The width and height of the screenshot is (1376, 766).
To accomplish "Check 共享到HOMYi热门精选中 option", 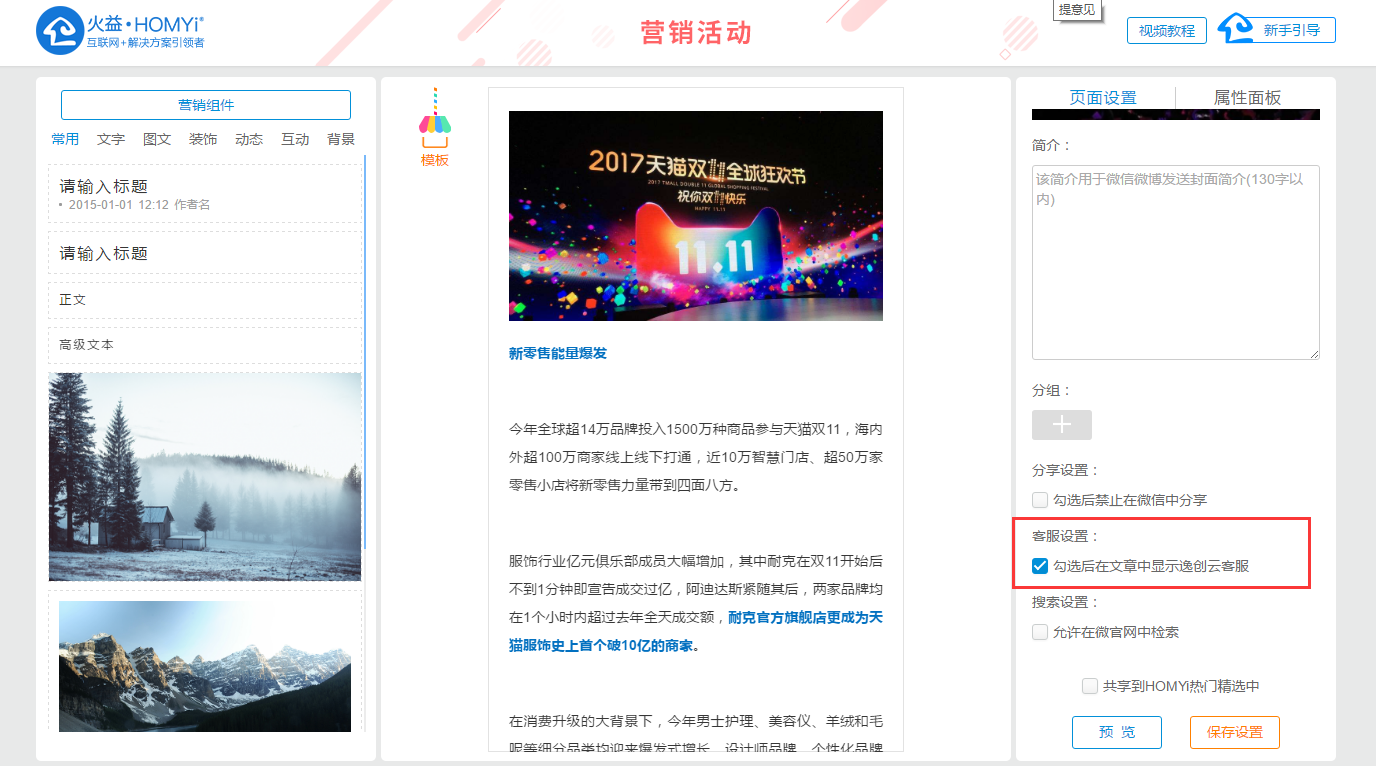I will tap(1090, 686).
